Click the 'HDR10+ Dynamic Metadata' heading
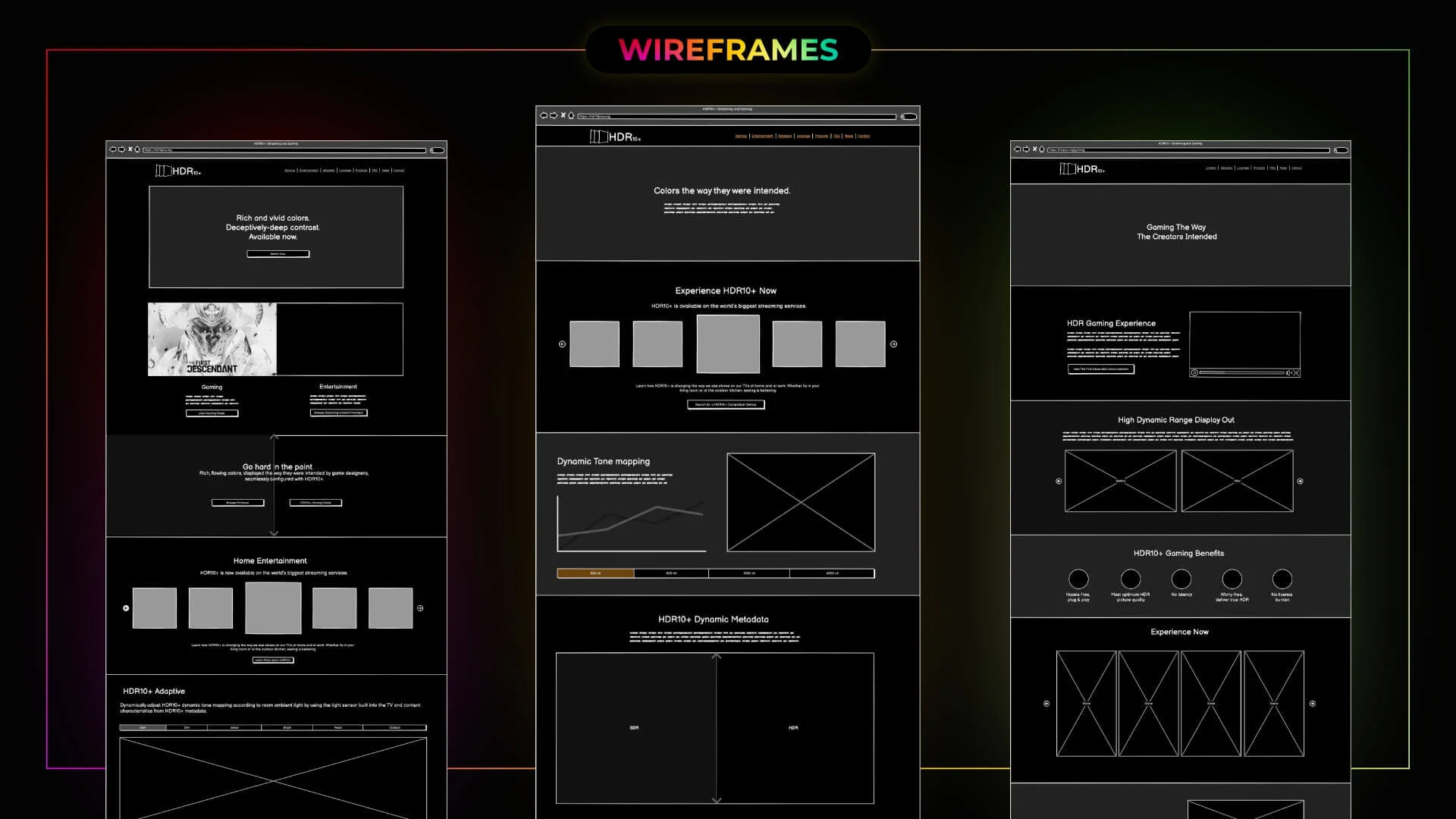Image resolution: width=1456 pixels, height=819 pixels. (x=714, y=620)
